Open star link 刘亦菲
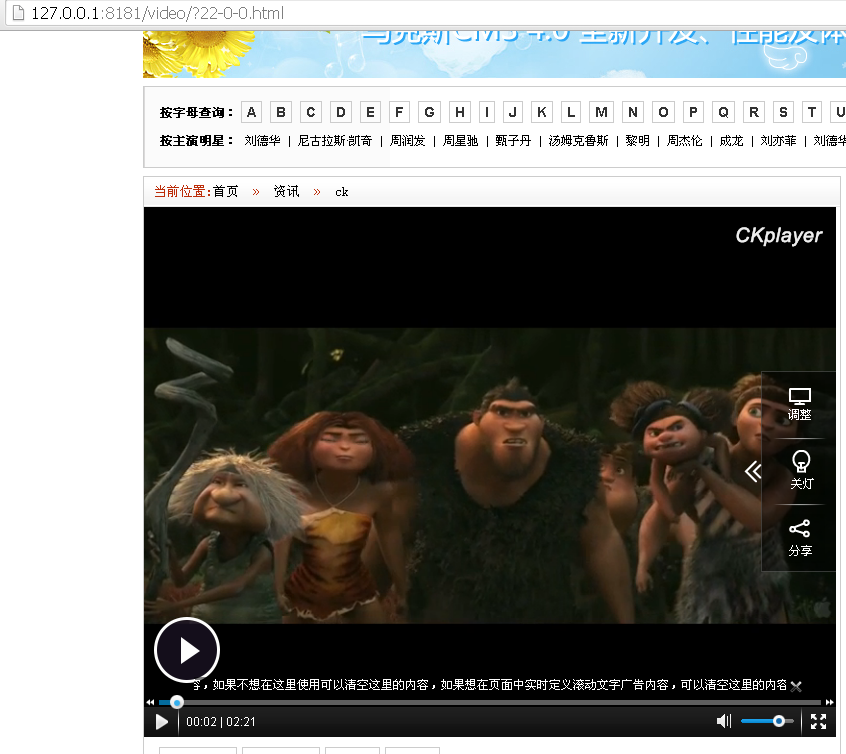Image resolution: width=846 pixels, height=754 pixels. 779,141
